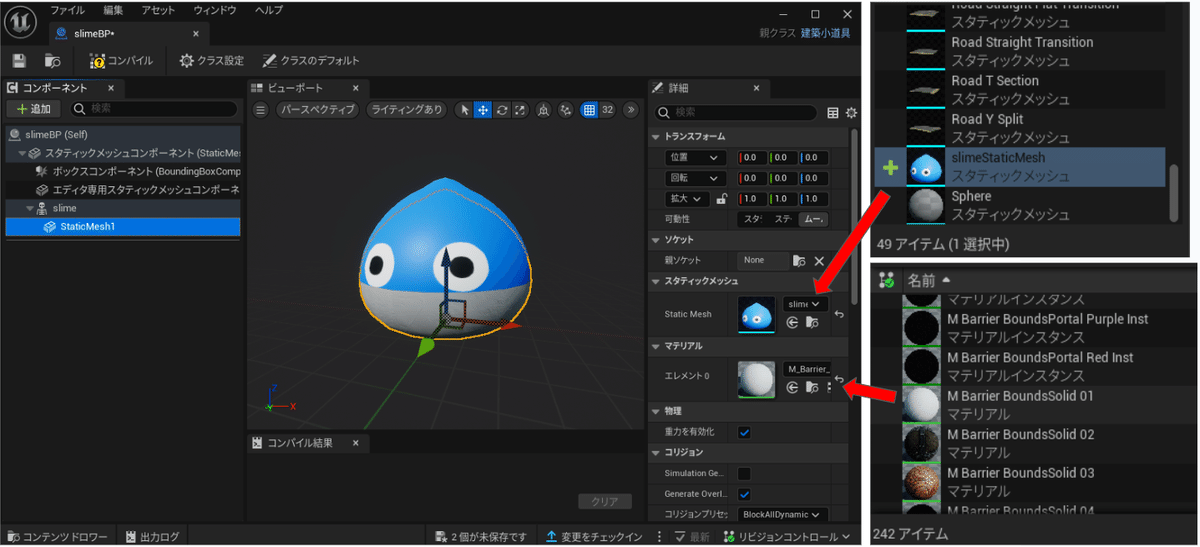Open the ウィンドウ menu
Screen dimensions: 1200x547
(x=215, y=10)
